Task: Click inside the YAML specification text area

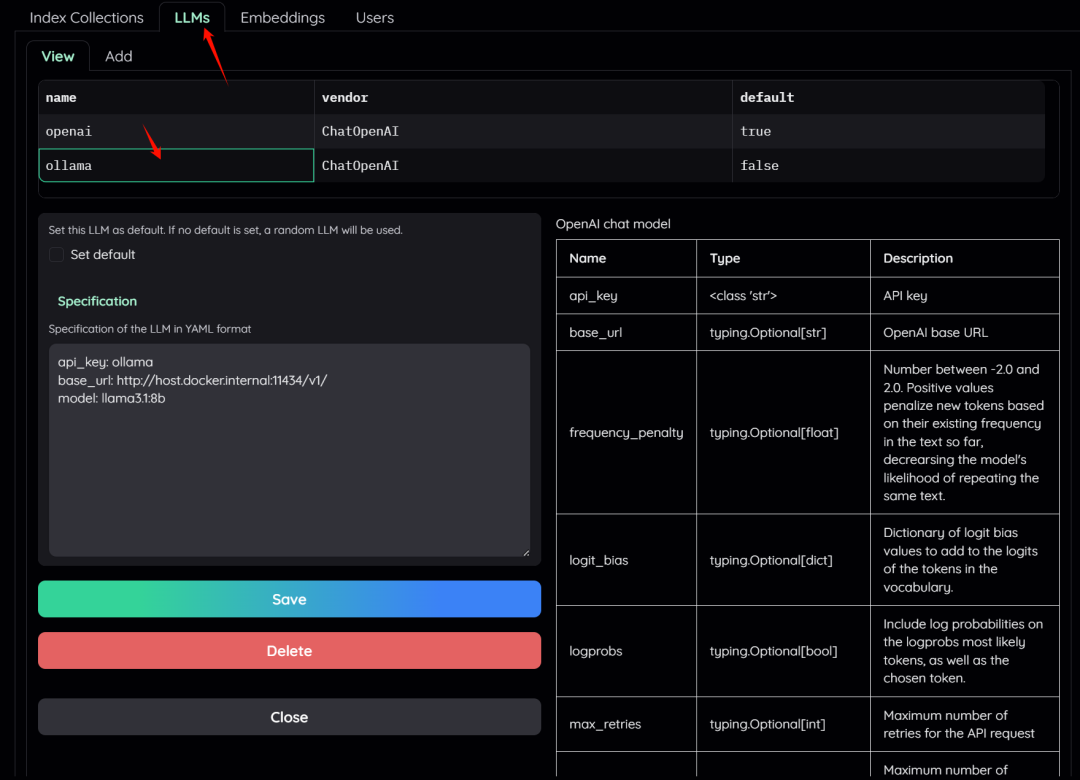Action: (289, 450)
